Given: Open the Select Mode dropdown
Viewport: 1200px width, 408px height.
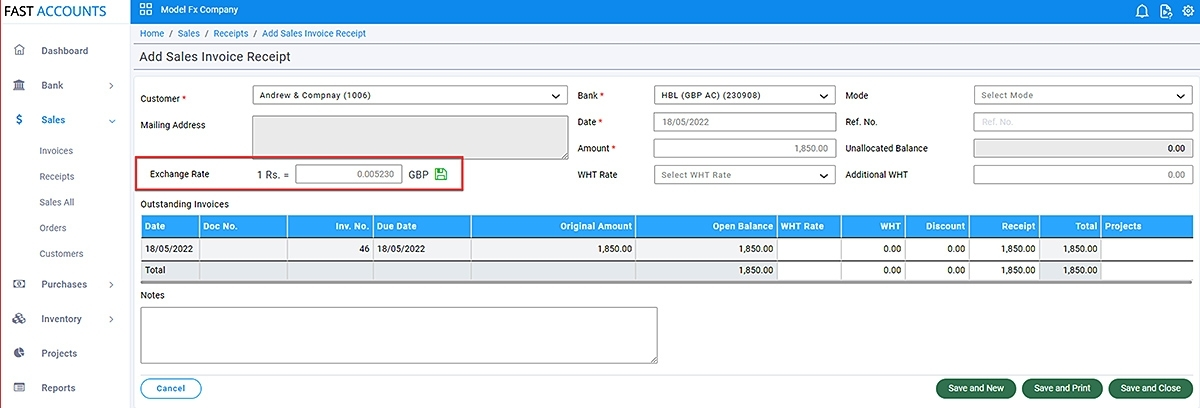Looking at the screenshot, I should coord(1083,96).
